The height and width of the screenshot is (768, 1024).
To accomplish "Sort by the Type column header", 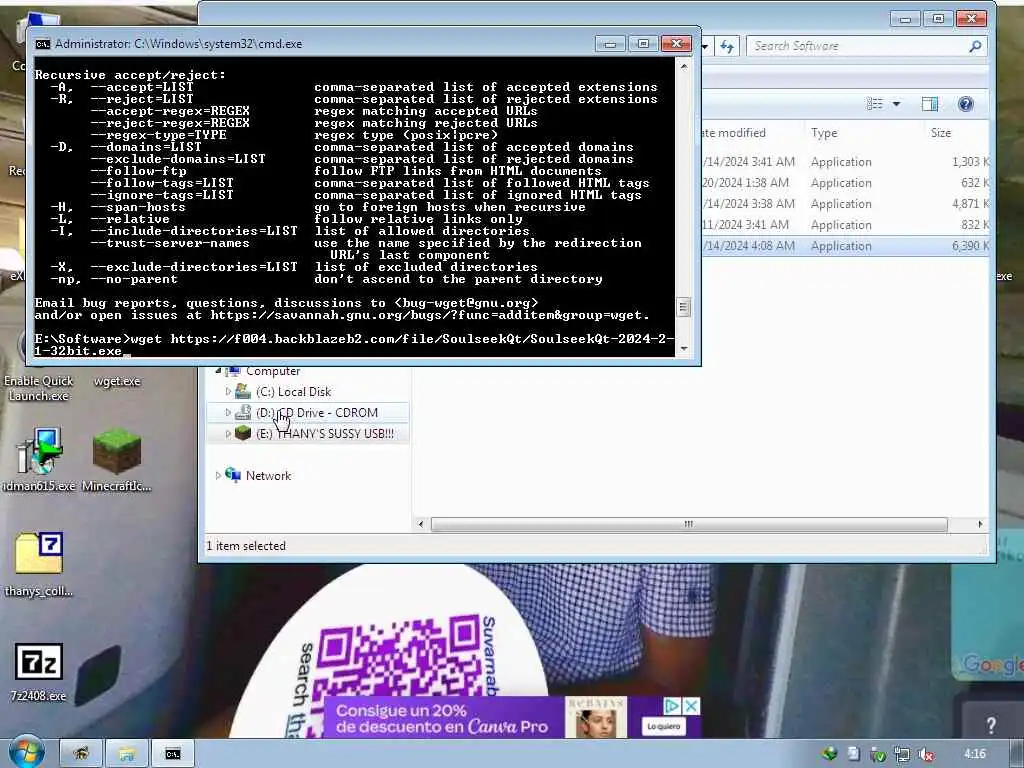I will (824, 133).
